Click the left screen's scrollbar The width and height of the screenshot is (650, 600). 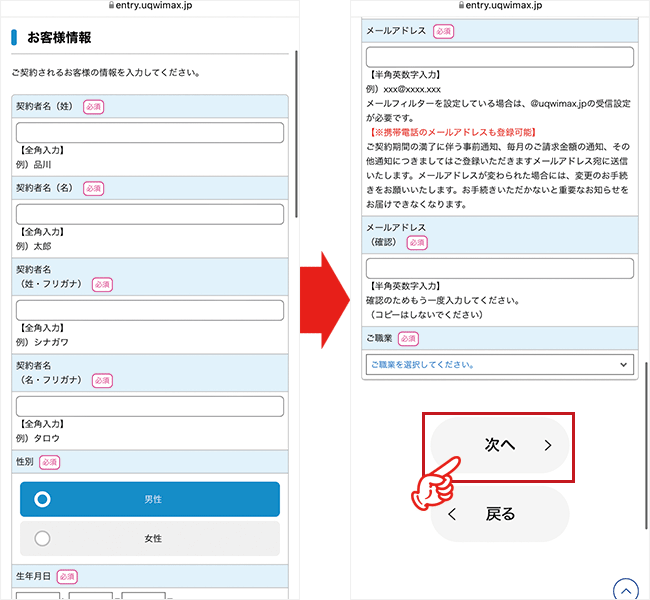click(296, 134)
